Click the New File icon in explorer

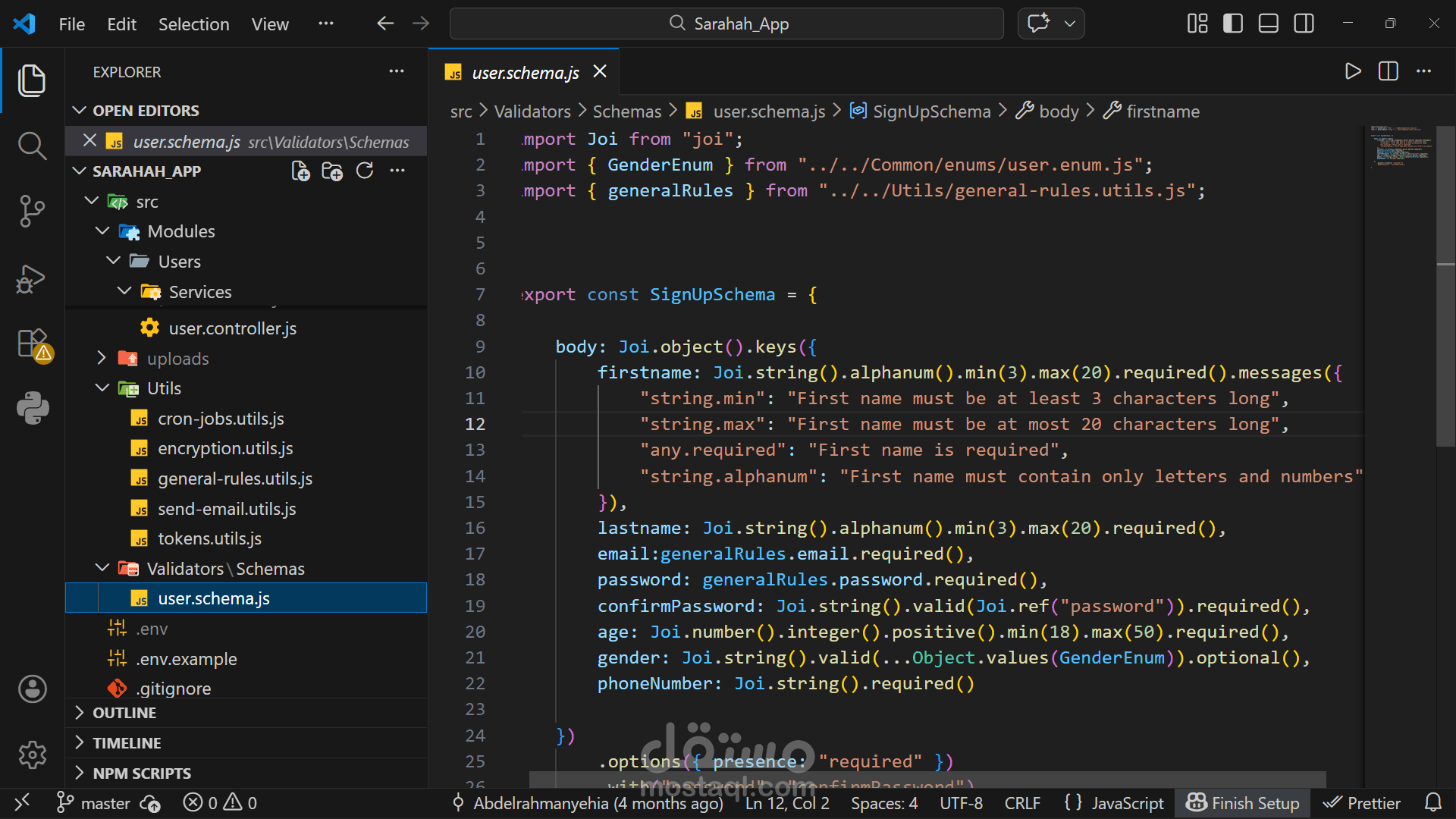[x=300, y=171]
